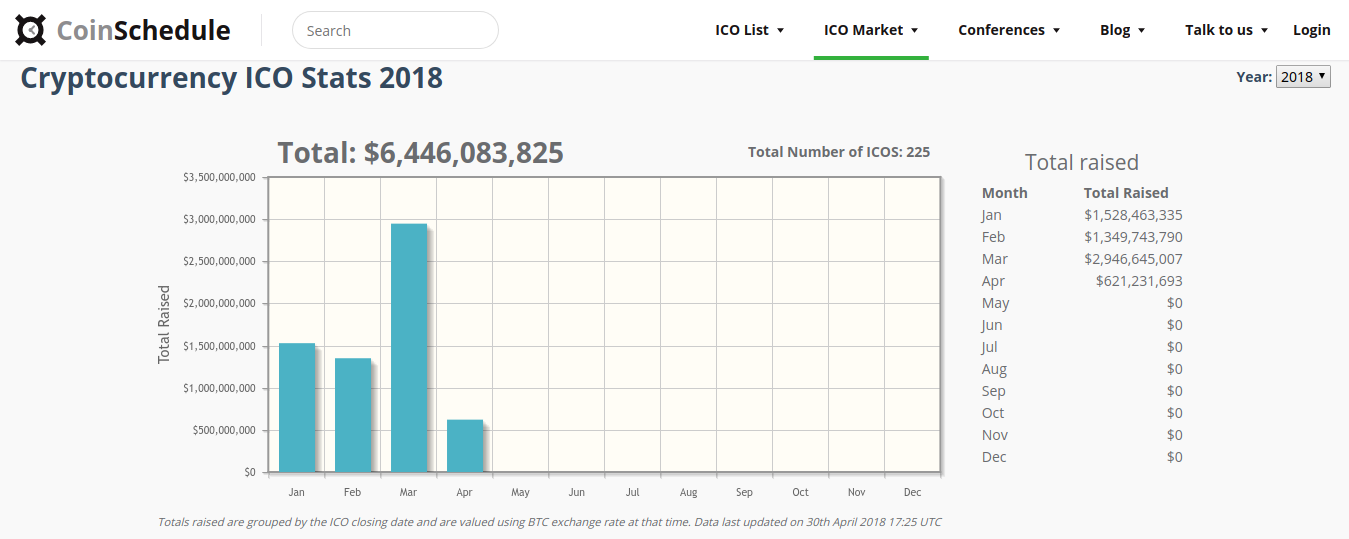Click the CoinSchedule logo icon
Image resolution: width=1349 pixels, height=539 pixels.
(31, 30)
